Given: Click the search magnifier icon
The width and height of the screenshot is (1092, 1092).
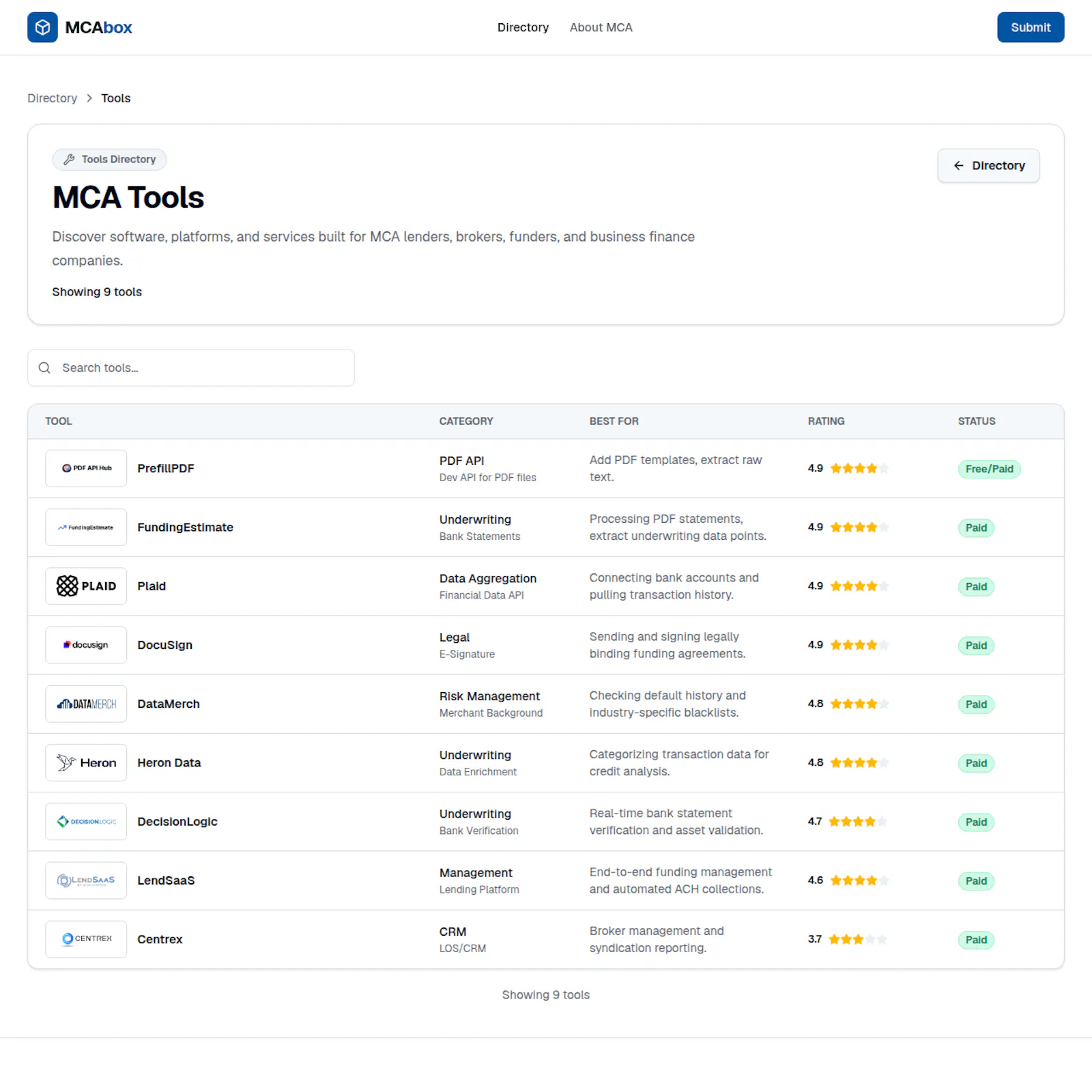Looking at the screenshot, I should pos(44,368).
